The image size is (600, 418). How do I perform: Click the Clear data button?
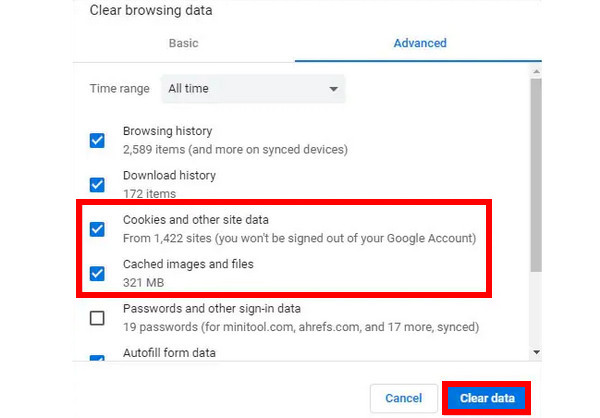(x=487, y=398)
